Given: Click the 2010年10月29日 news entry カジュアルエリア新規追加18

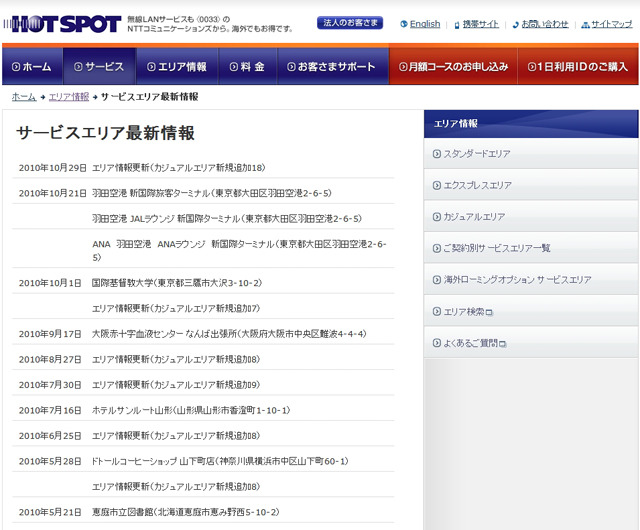Looking at the screenshot, I should [x=178, y=168].
